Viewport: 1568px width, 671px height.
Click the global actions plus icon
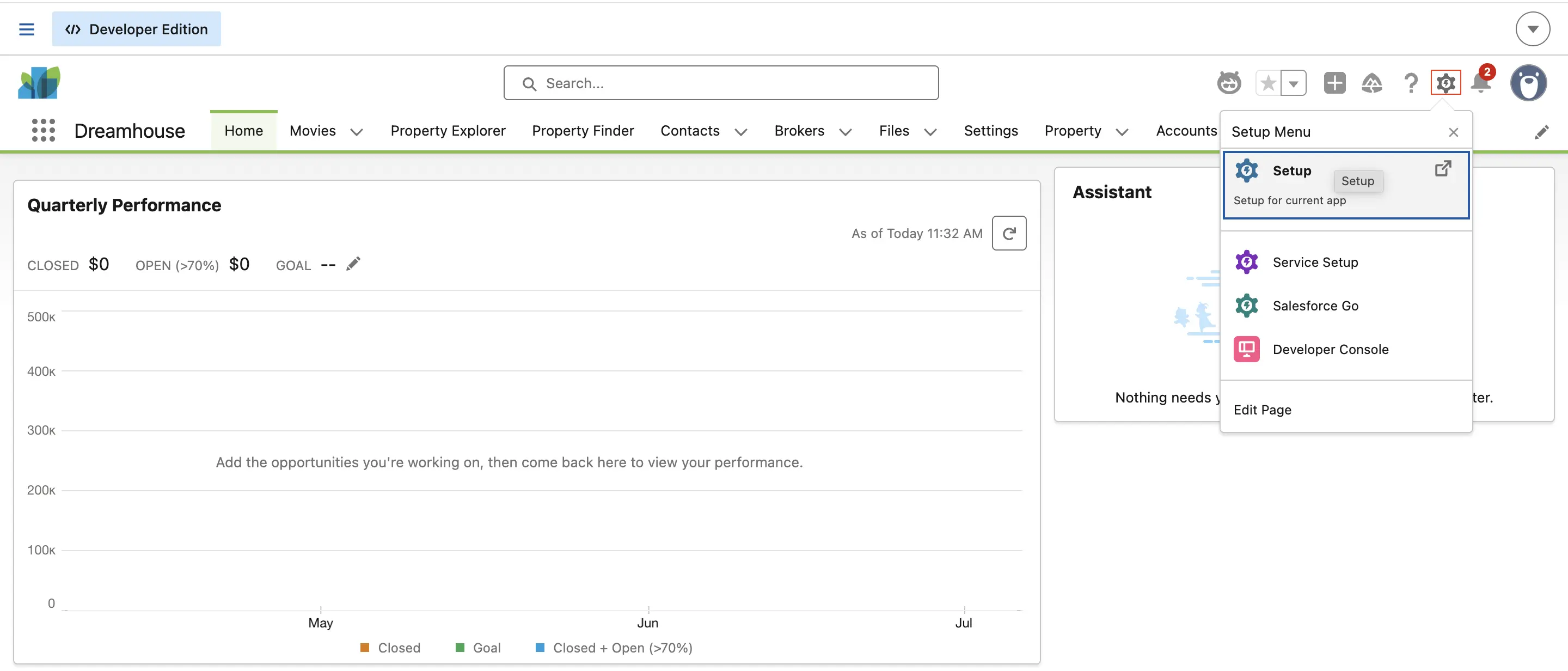pos(1334,83)
